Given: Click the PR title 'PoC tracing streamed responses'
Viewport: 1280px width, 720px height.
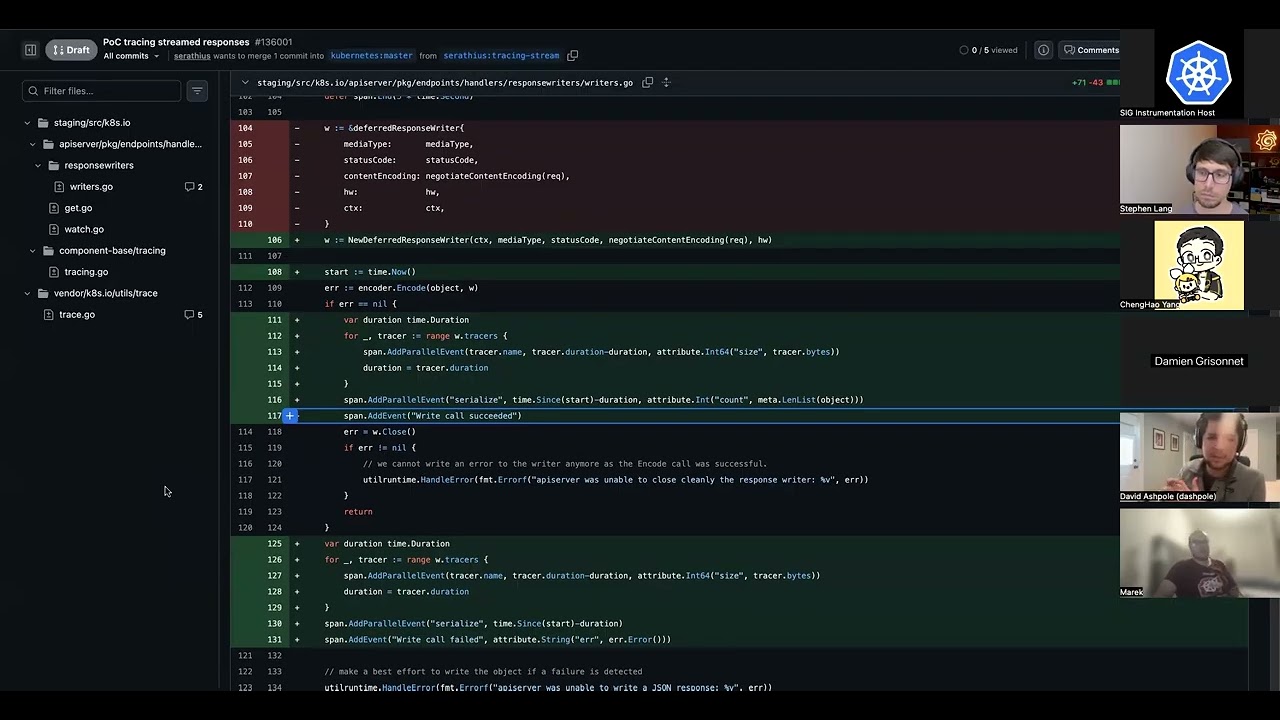Looking at the screenshot, I should [176, 42].
